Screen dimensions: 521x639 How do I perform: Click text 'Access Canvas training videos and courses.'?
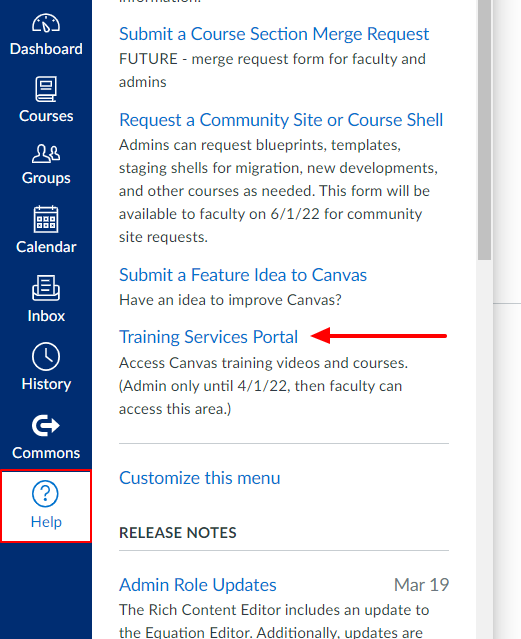(263, 363)
